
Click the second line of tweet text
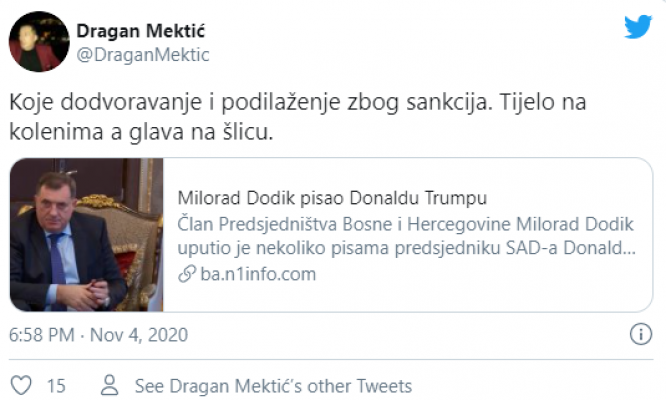140,130
